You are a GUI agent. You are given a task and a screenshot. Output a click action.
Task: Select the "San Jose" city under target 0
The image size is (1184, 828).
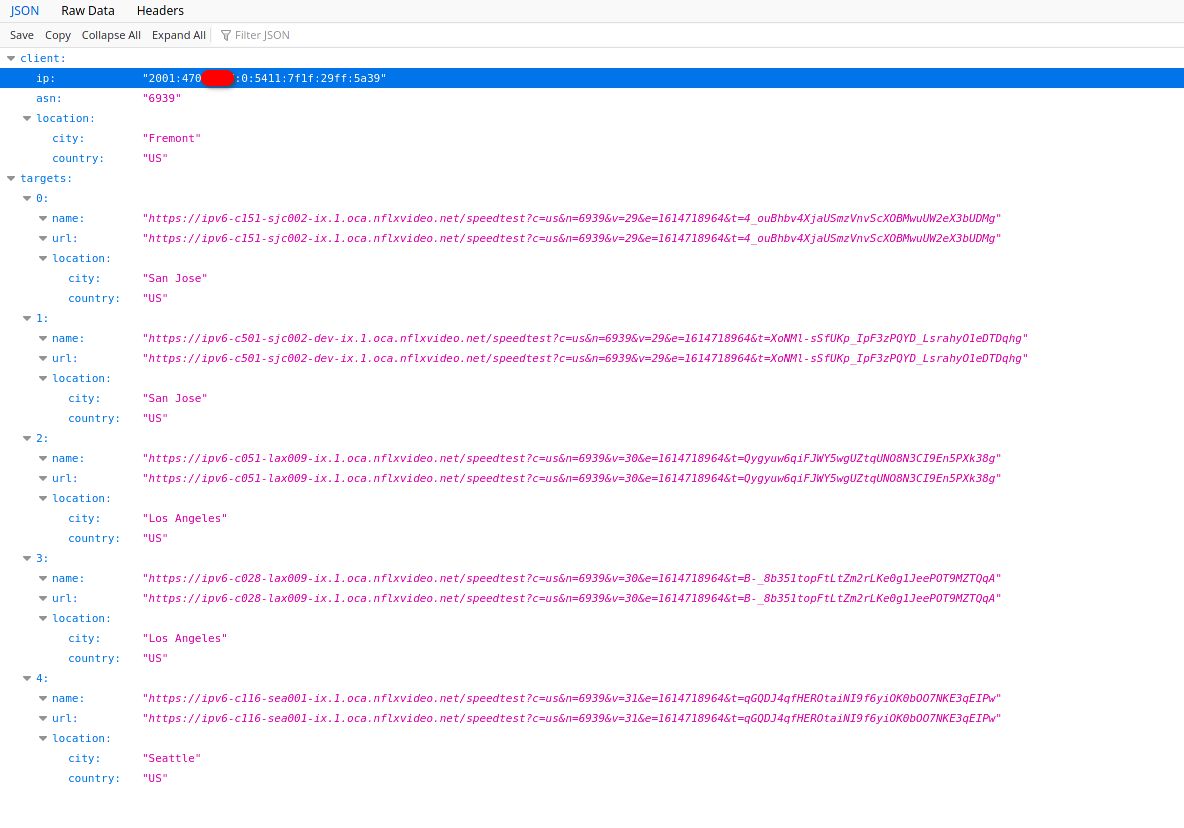[174, 279]
